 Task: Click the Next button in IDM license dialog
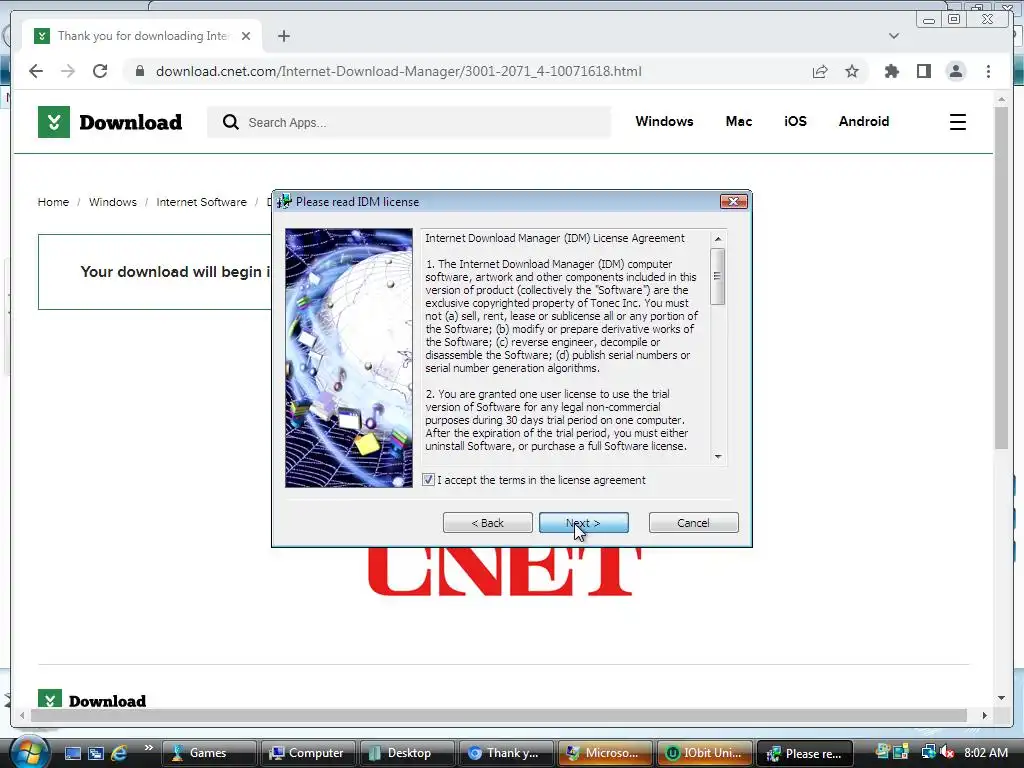tap(584, 522)
